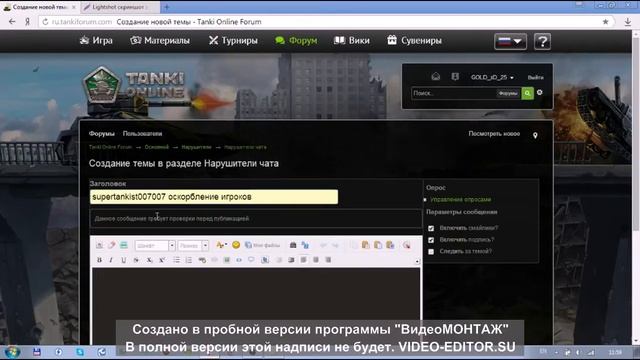Open the Форумы navigation link

click(x=102, y=133)
